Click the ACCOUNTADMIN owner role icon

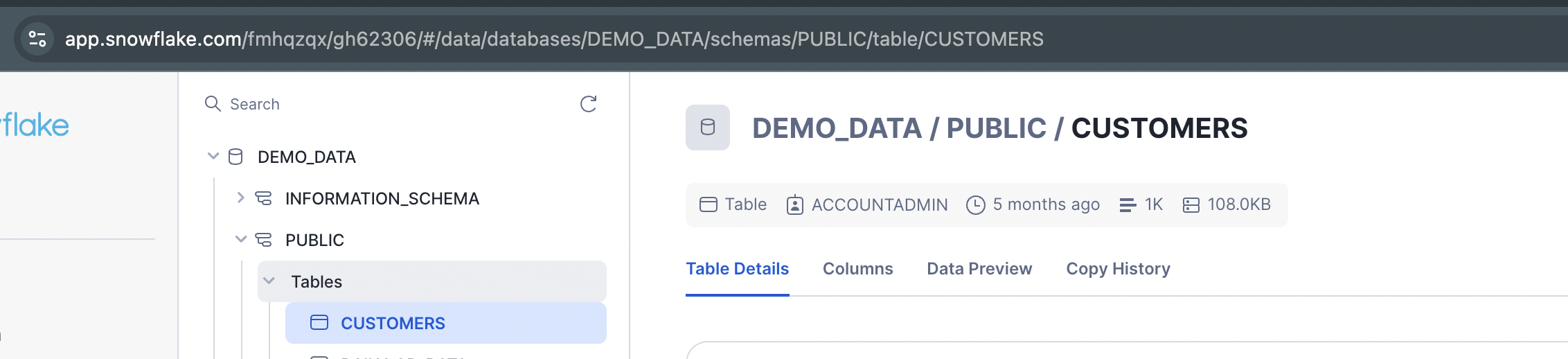(x=795, y=205)
